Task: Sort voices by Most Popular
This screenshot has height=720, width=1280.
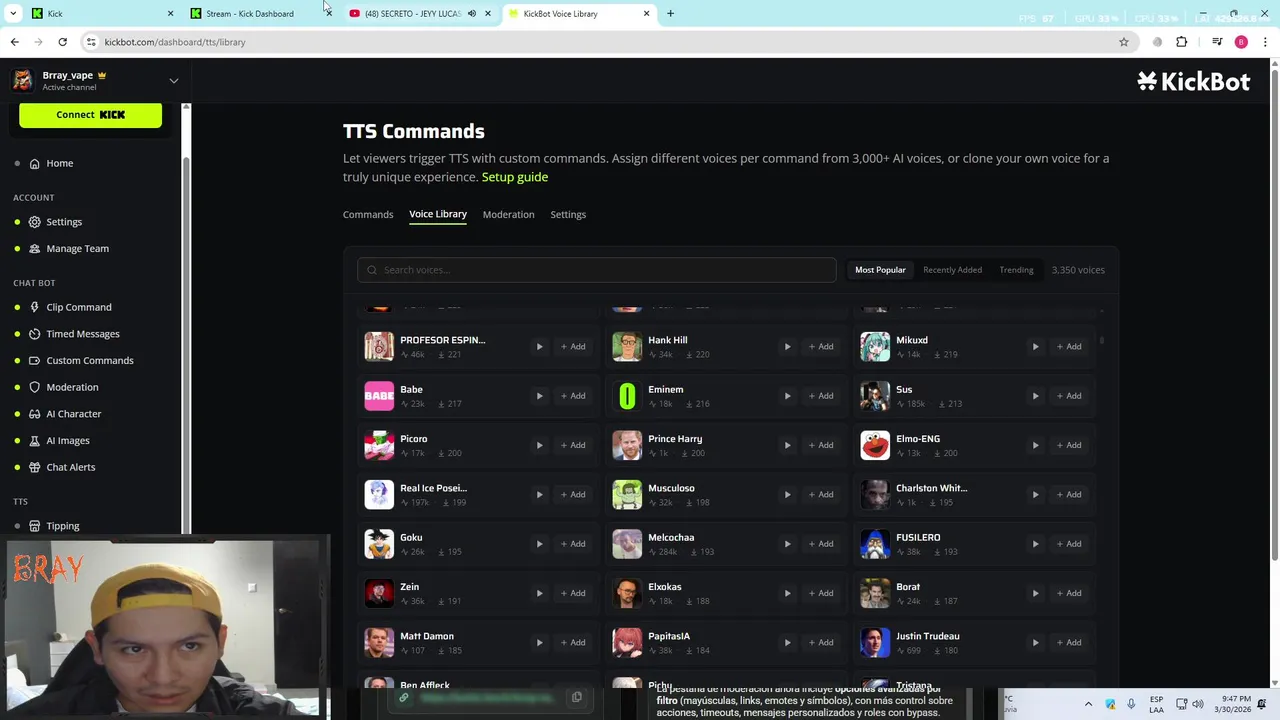Action: (880, 270)
